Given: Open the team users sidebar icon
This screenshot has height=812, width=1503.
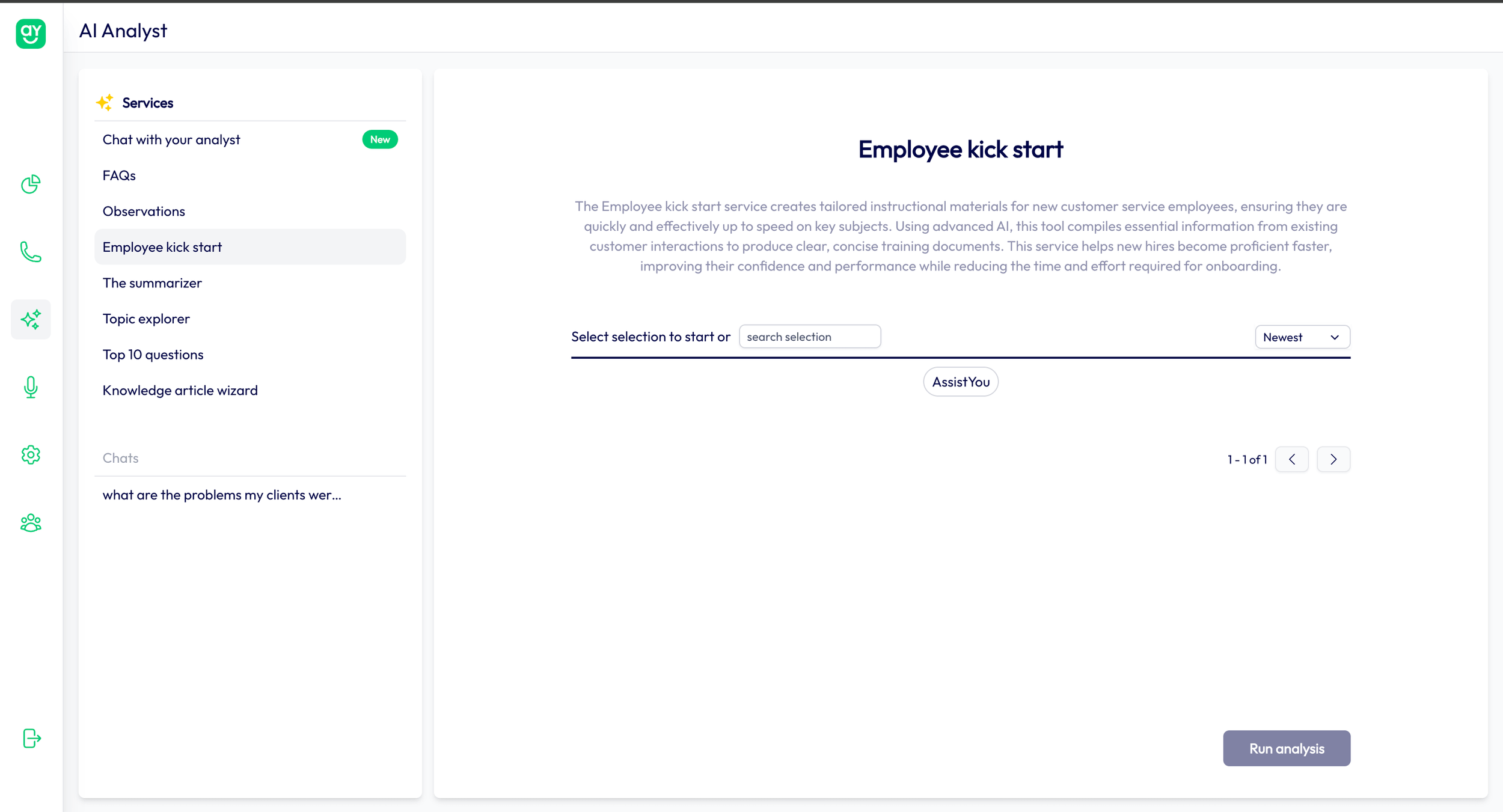Looking at the screenshot, I should [31, 523].
